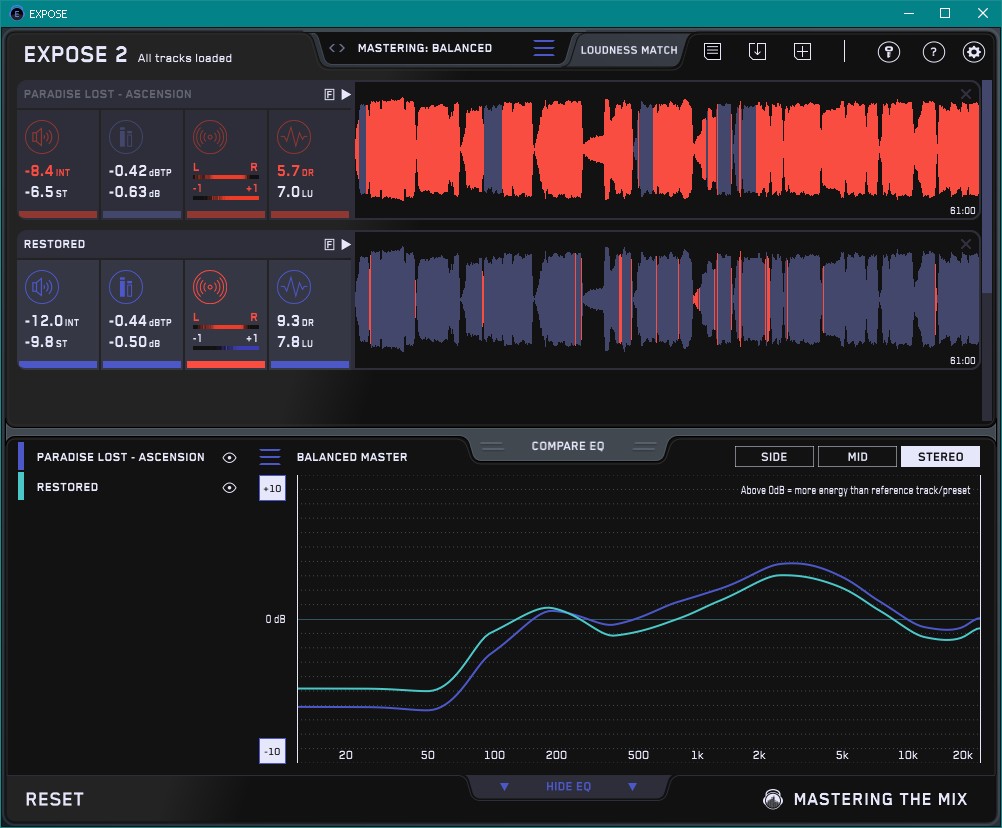Toggle visibility of Paradise Lost EQ curve
Screen dimensions: 1002x828
[229, 457]
